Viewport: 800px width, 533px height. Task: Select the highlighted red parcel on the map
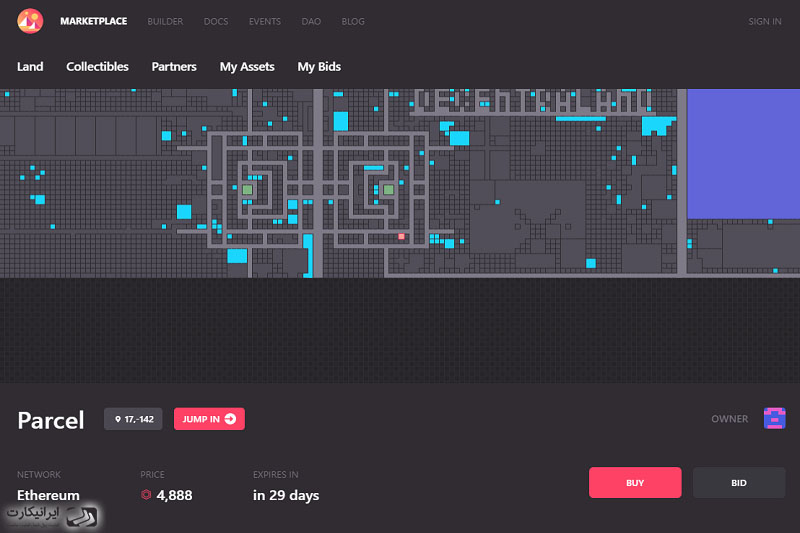[x=402, y=236]
